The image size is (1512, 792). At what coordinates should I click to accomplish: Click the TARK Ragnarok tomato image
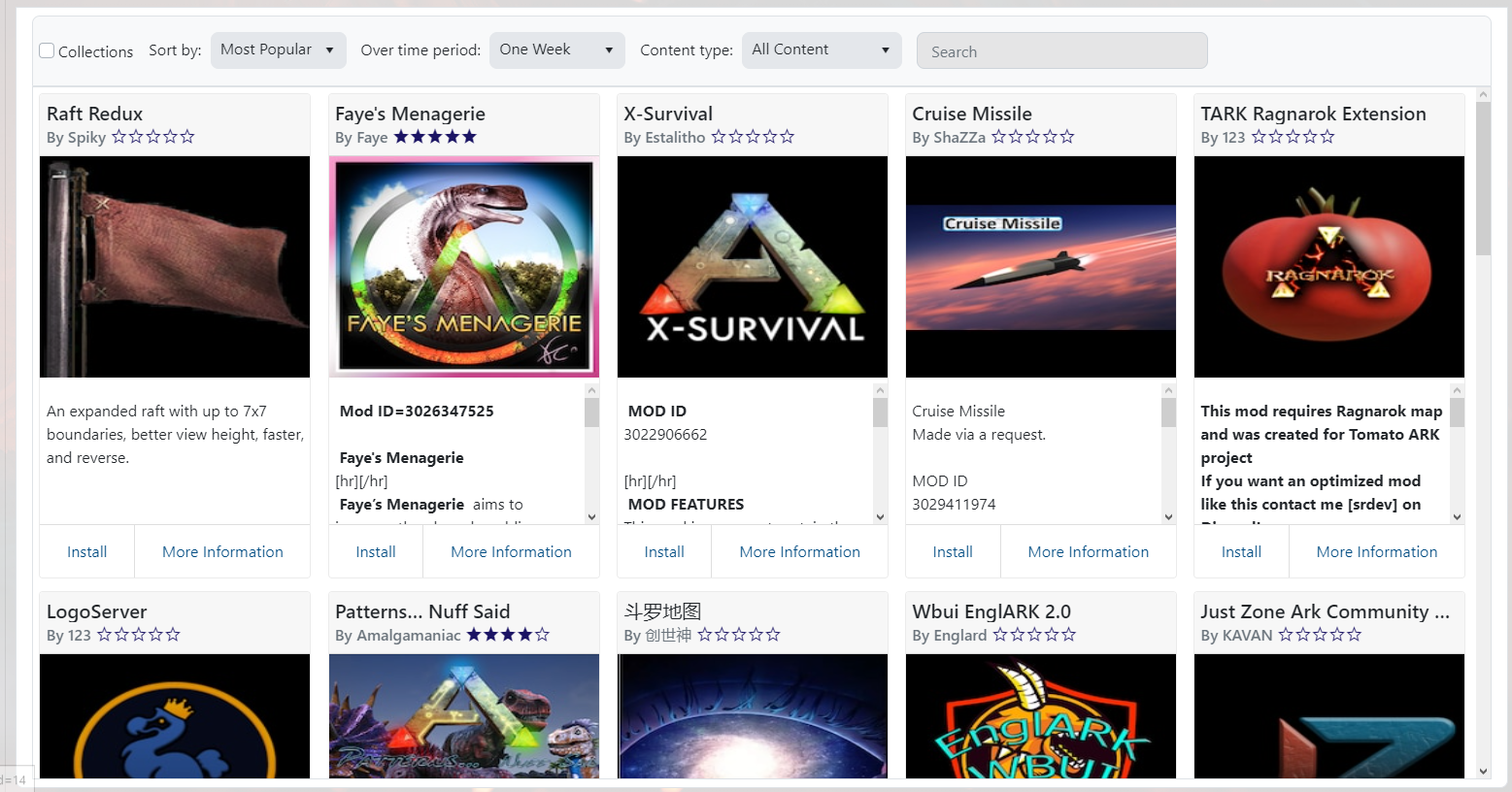[1328, 267]
